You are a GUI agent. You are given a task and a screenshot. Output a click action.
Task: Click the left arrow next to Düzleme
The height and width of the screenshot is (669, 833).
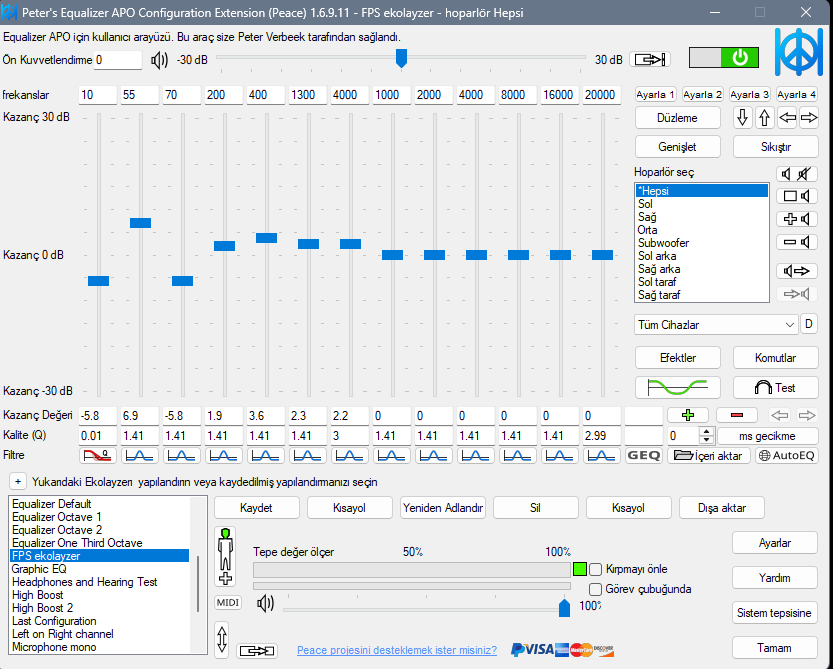(x=787, y=117)
